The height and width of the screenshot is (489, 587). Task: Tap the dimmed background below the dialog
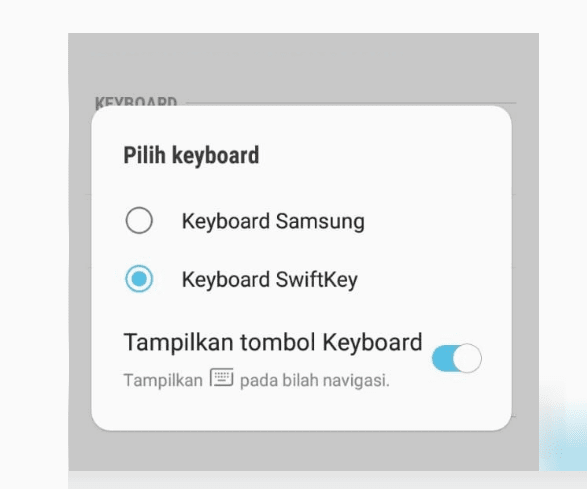pyautogui.click(x=303, y=451)
